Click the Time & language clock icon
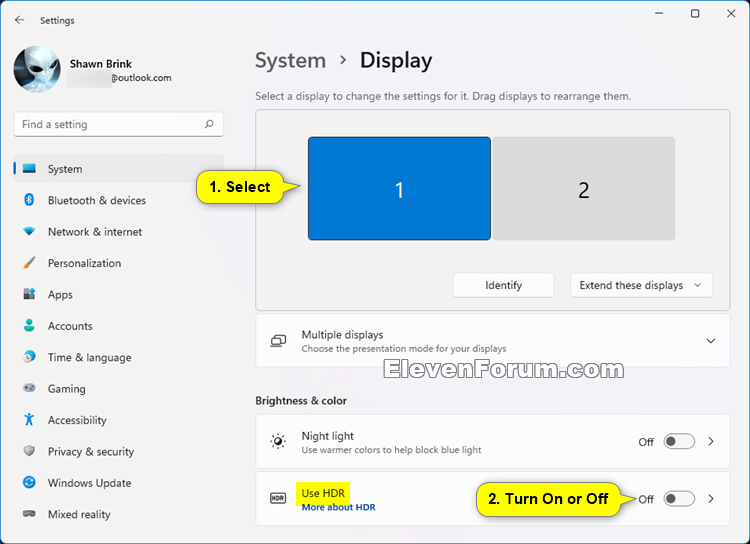Screen dimensions: 750x544 click(x=29, y=357)
